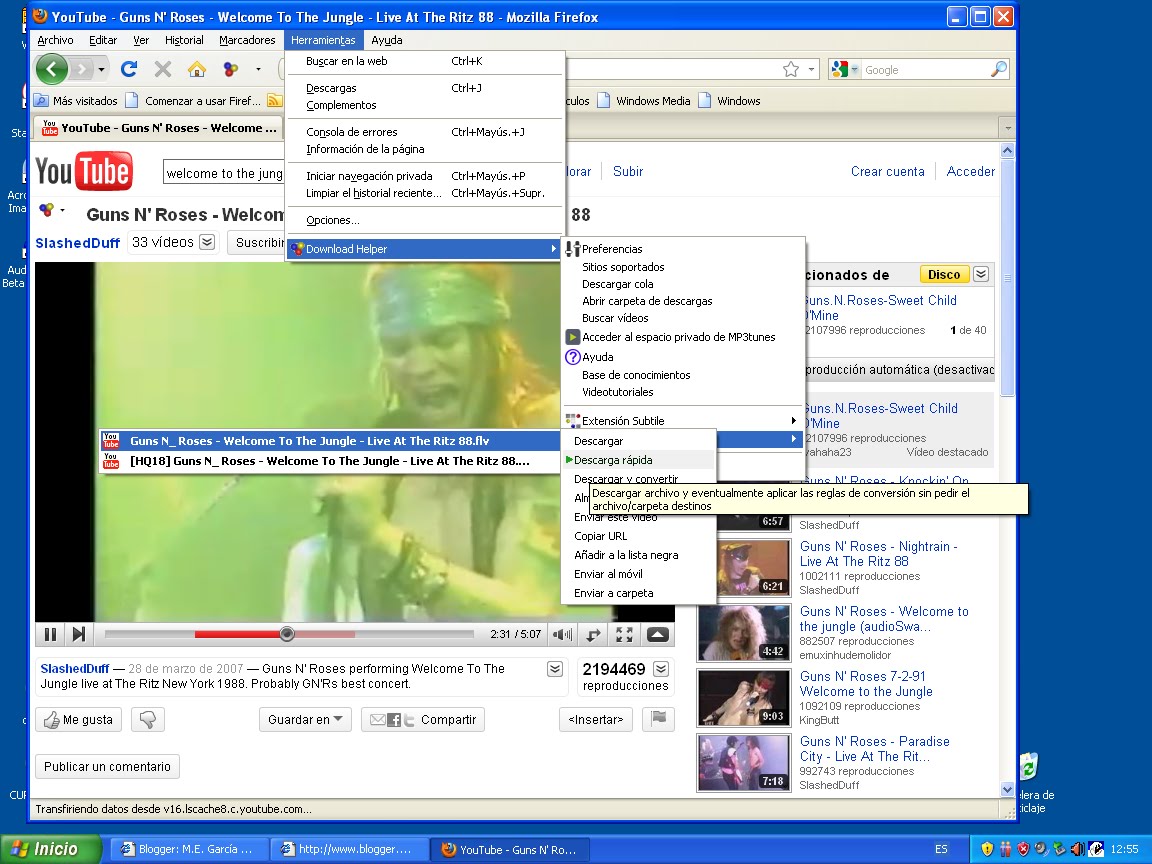The height and width of the screenshot is (864, 1152).
Task: Click the ES language indicator in taskbar
Action: [x=941, y=849]
